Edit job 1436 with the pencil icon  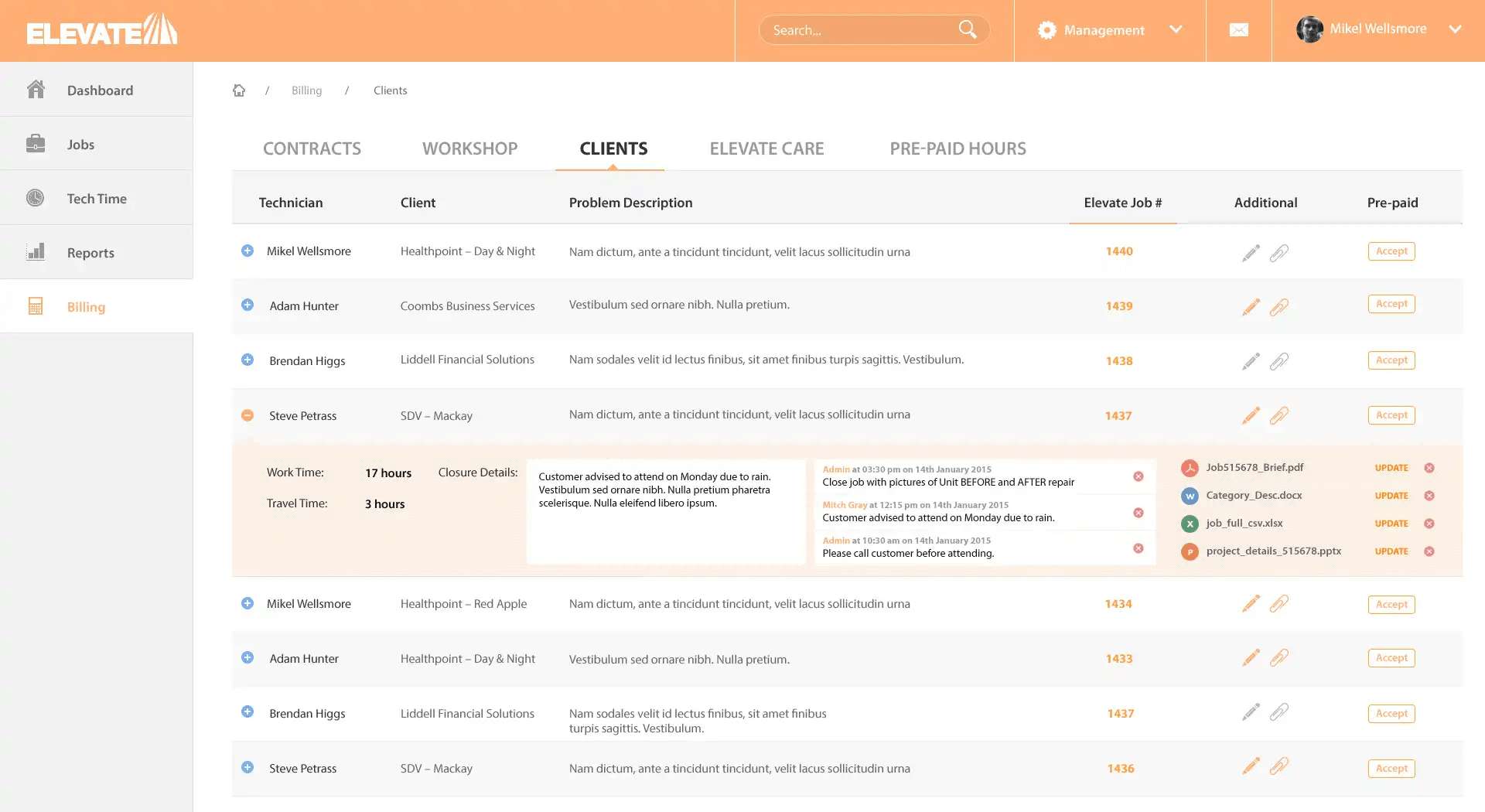tap(1251, 766)
